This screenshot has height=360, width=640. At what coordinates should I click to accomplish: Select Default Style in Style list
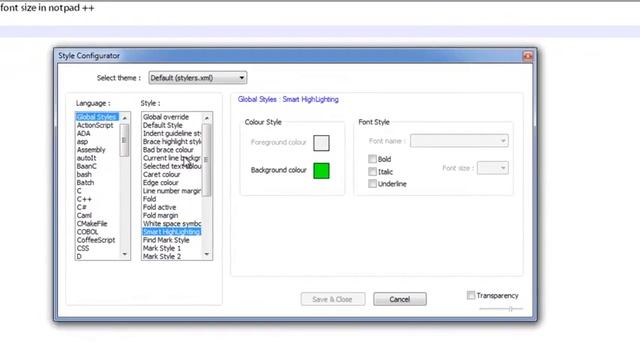pyautogui.click(x=162, y=125)
